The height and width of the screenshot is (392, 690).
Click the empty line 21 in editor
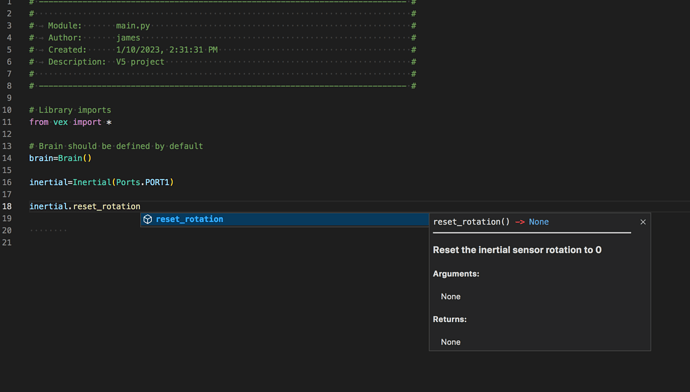352,242
